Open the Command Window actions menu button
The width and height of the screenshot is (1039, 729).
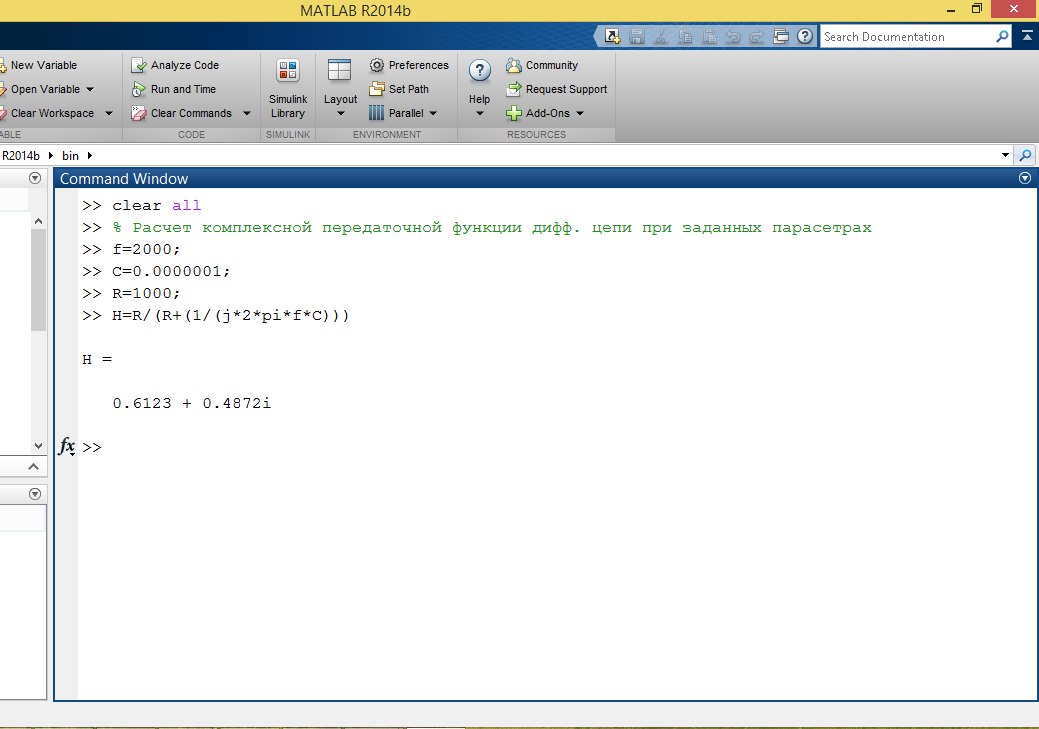[x=1024, y=178]
